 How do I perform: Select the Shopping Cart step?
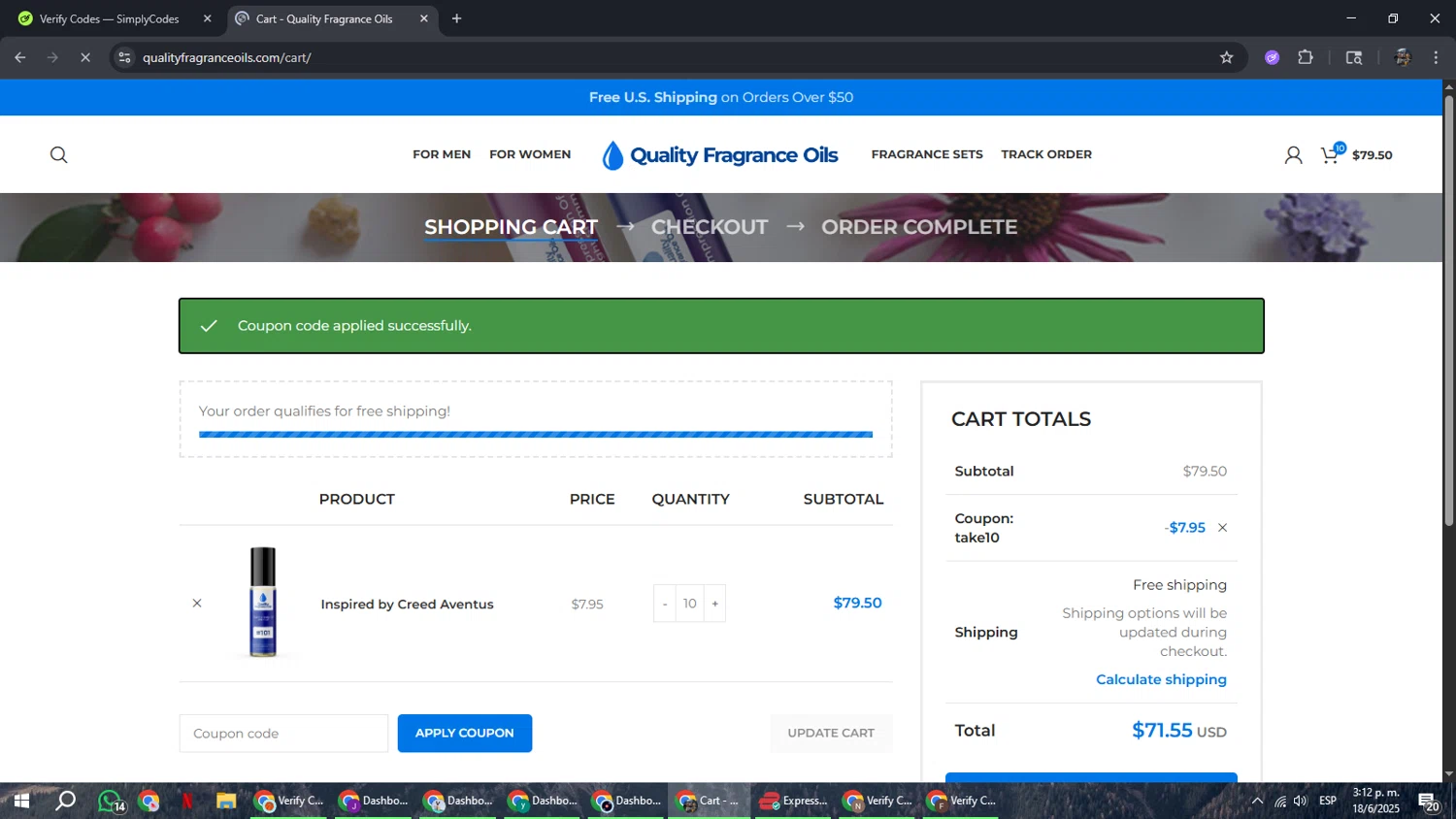point(511,227)
